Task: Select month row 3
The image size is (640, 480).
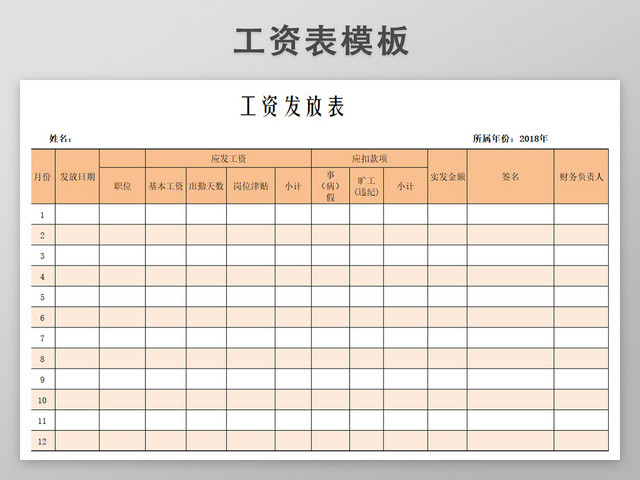Action: pos(320,256)
